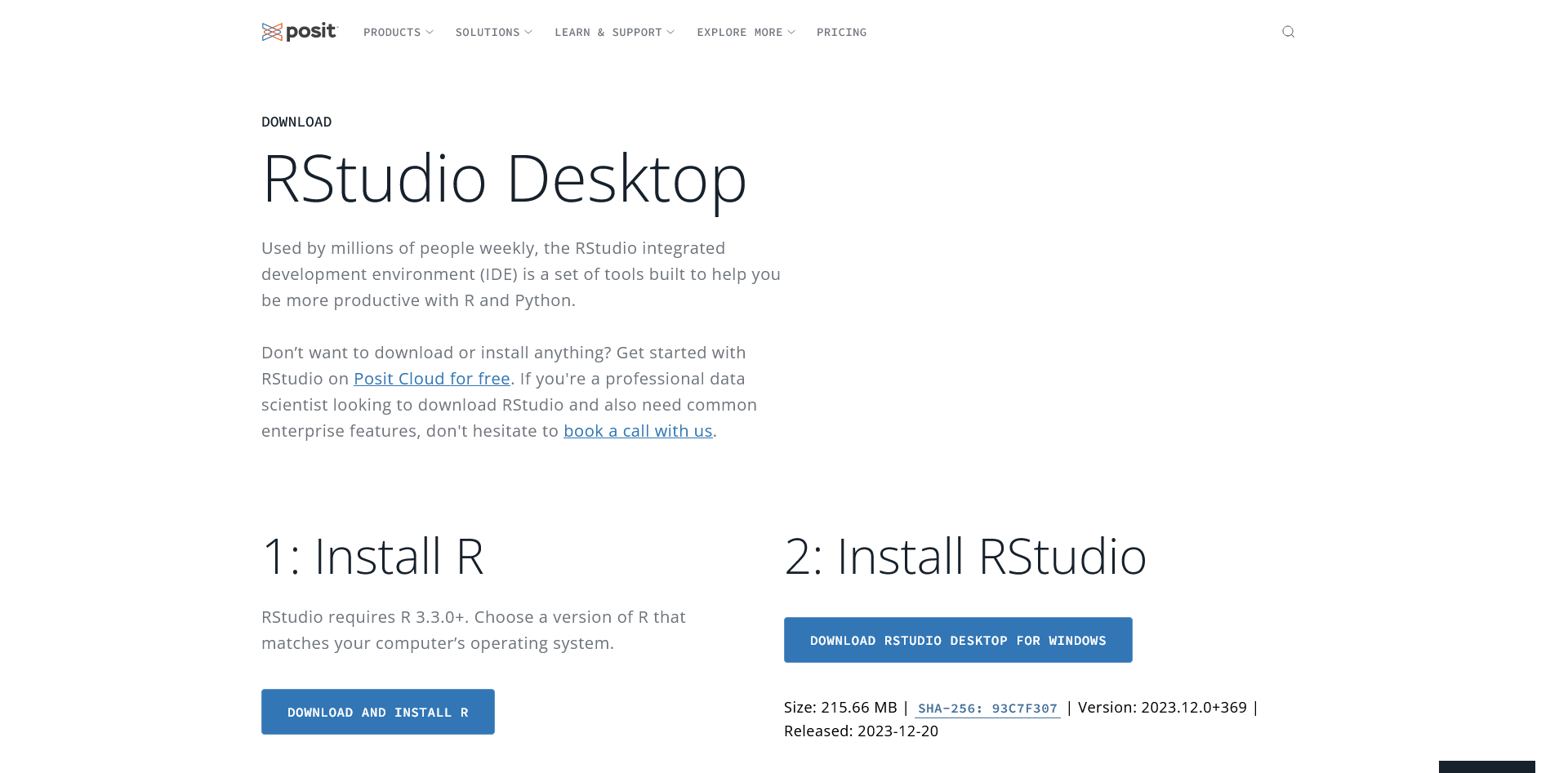Screen dimensions: 1568x773
Task: Download RStudio Desktop for Windows
Action: [x=958, y=640]
